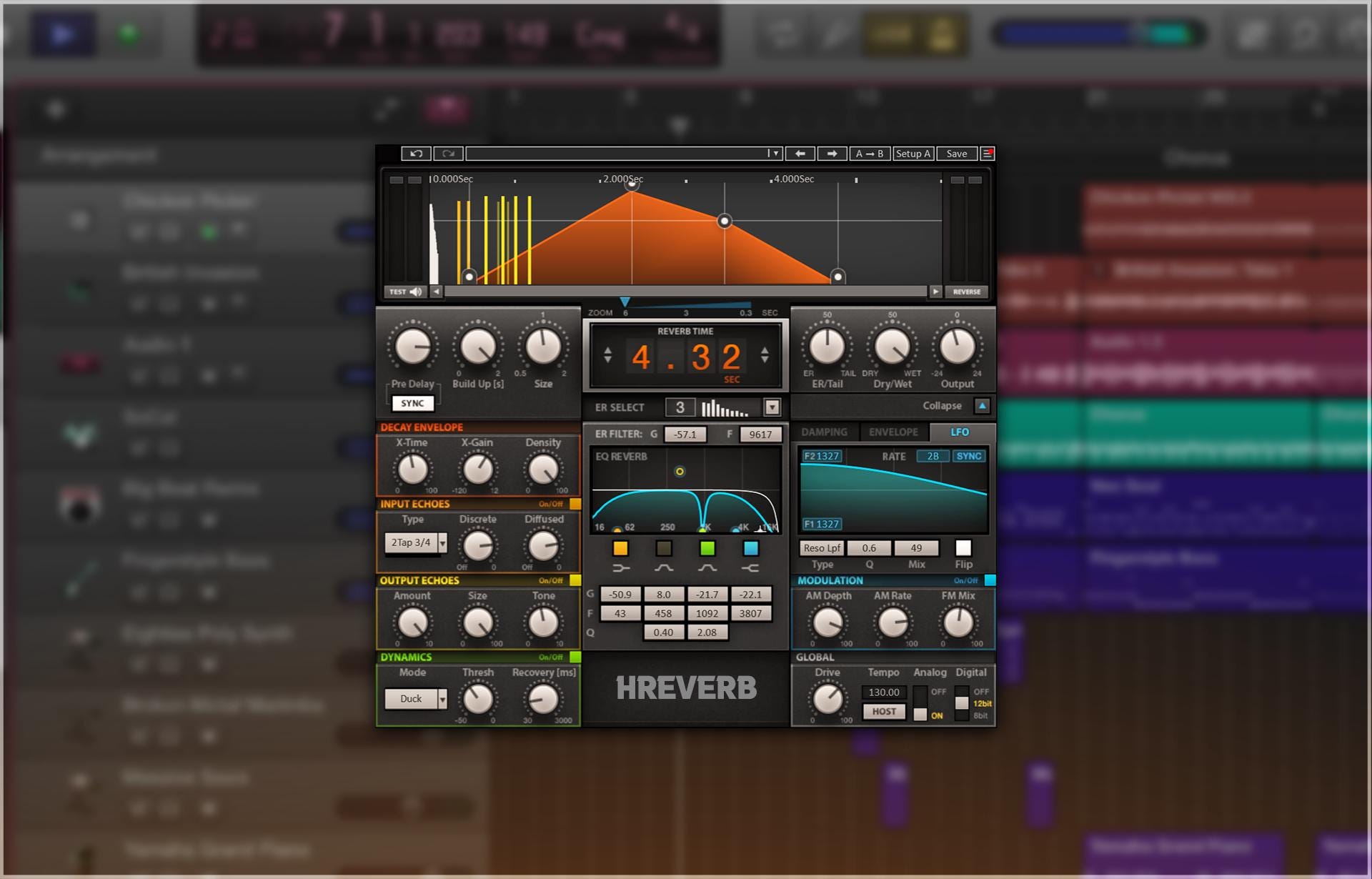
Task: Click the Dry/Wet knob
Action: [x=892, y=347]
